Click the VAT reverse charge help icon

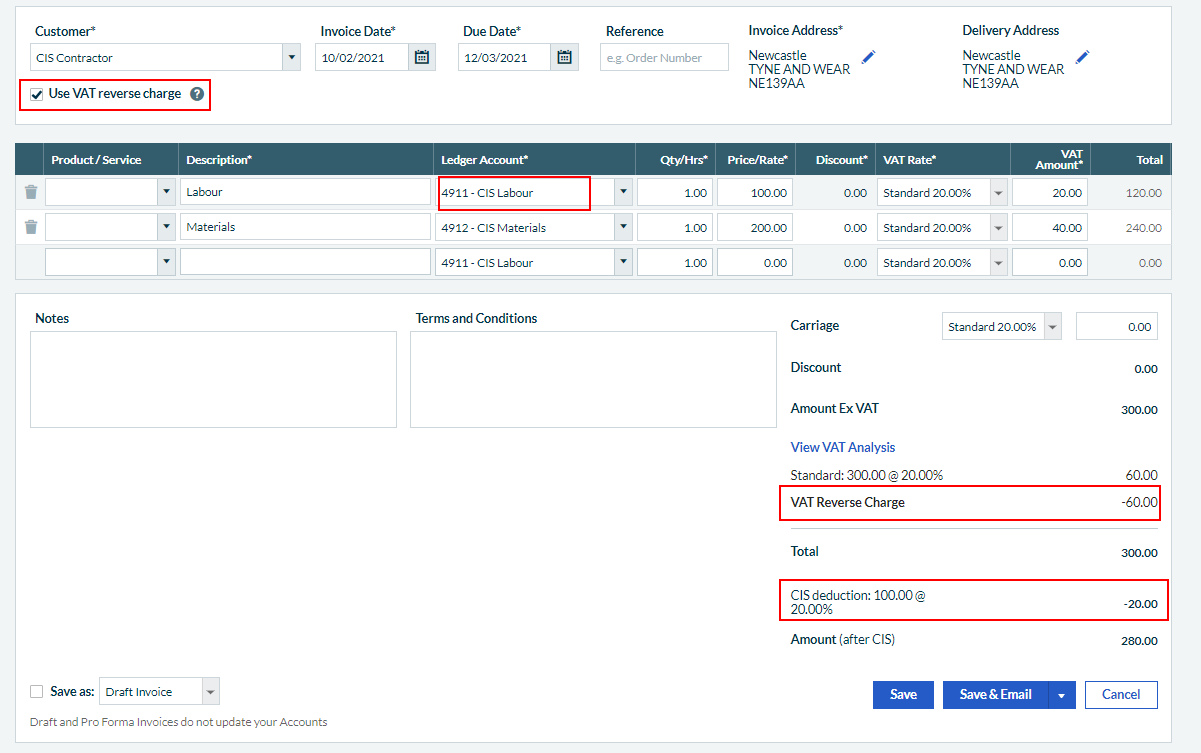(197, 94)
